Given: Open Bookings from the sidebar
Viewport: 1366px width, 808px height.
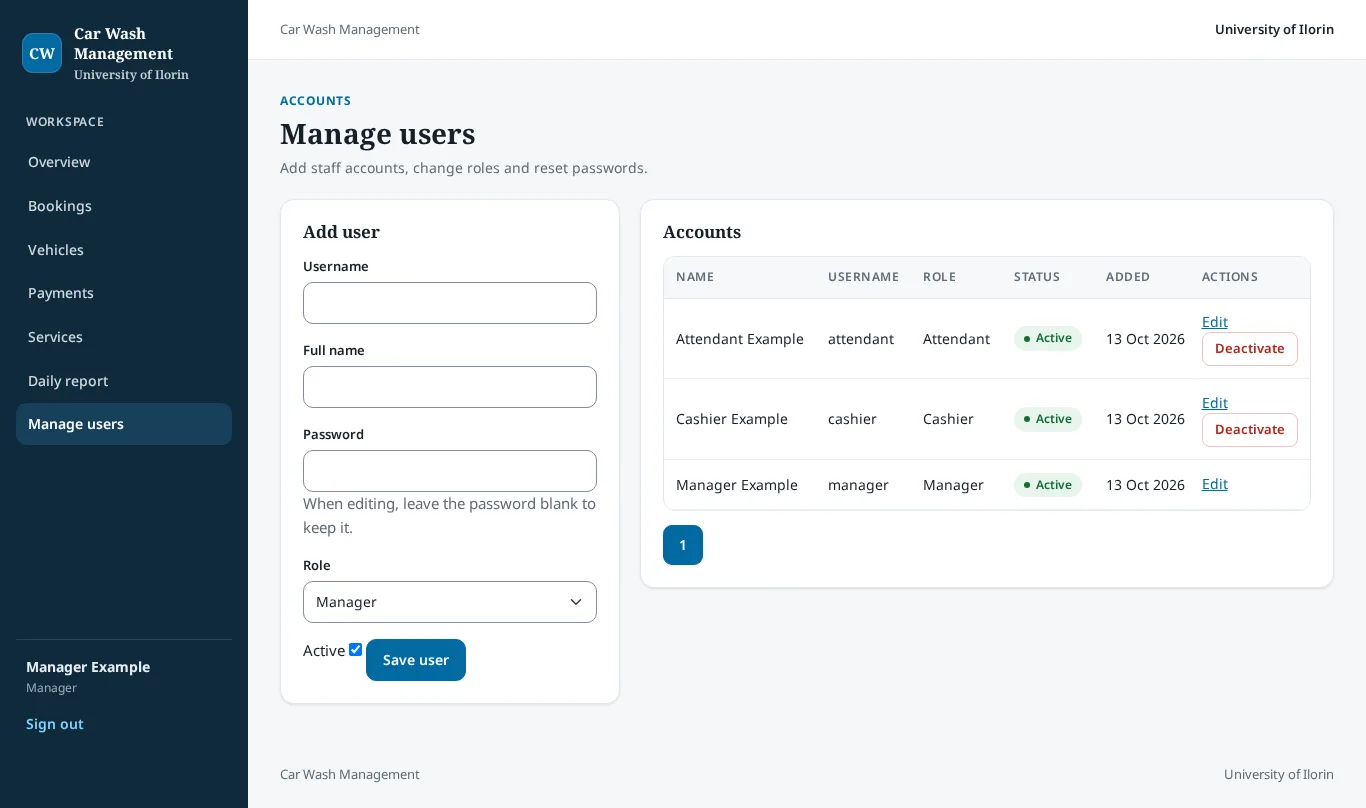Looking at the screenshot, I should coord(124,206).
